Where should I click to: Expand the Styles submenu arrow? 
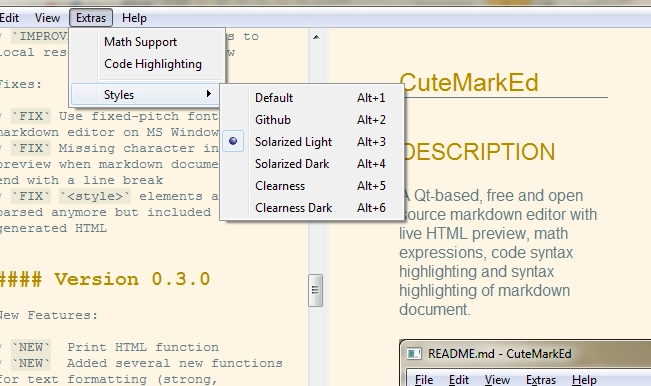point(209,94)
